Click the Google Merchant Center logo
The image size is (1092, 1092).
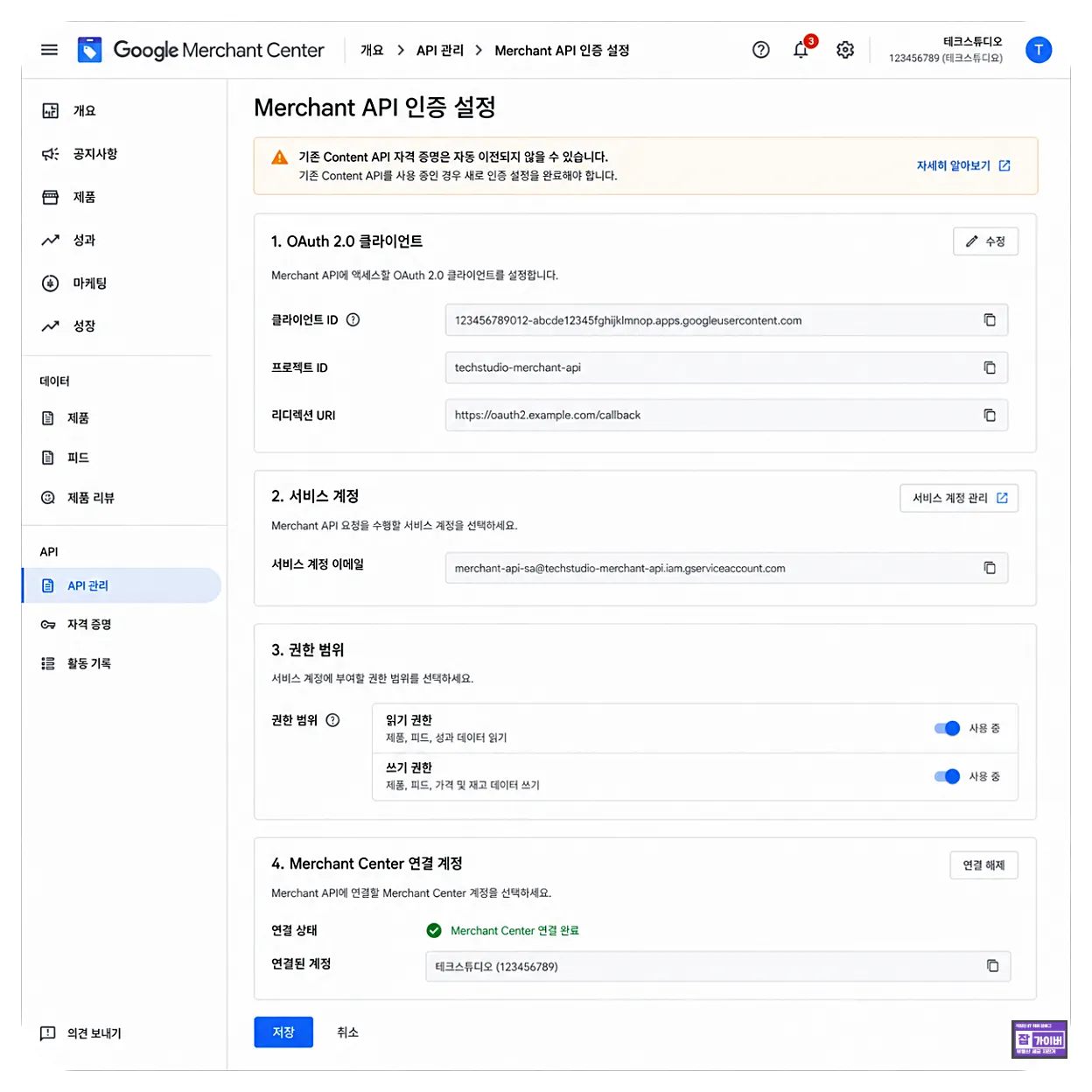(200, 50)
